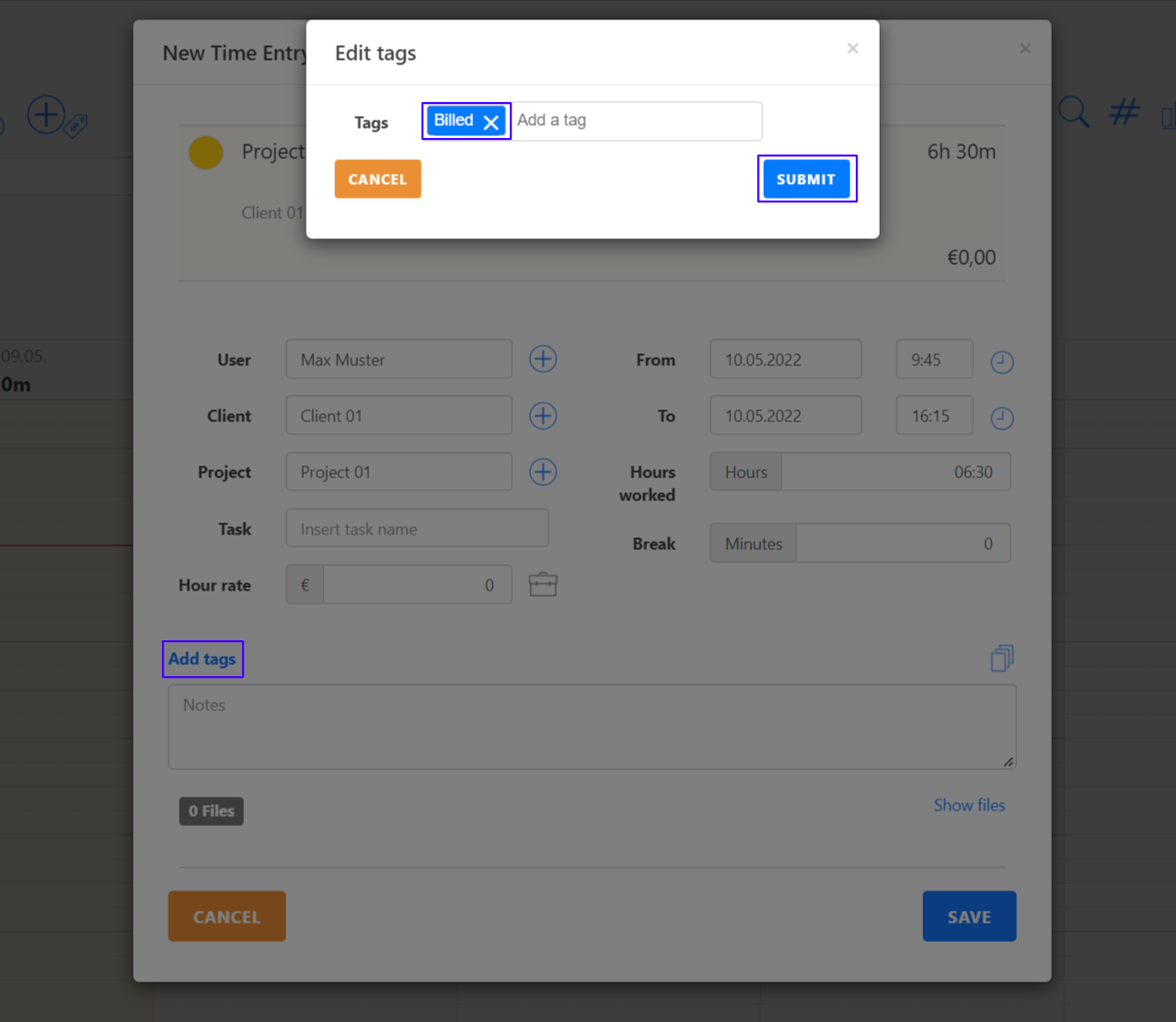Cancel the New Time Entry form
The width and height of the screenshot is (1176, 1022).
click(x=227, y=916)
